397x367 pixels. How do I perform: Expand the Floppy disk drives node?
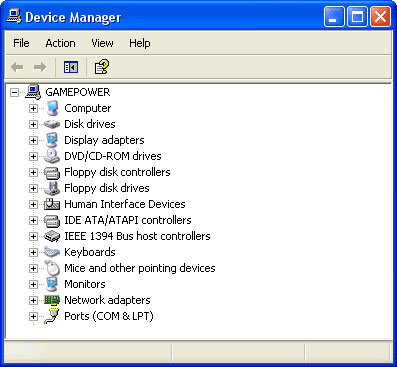tap(33, 188)
